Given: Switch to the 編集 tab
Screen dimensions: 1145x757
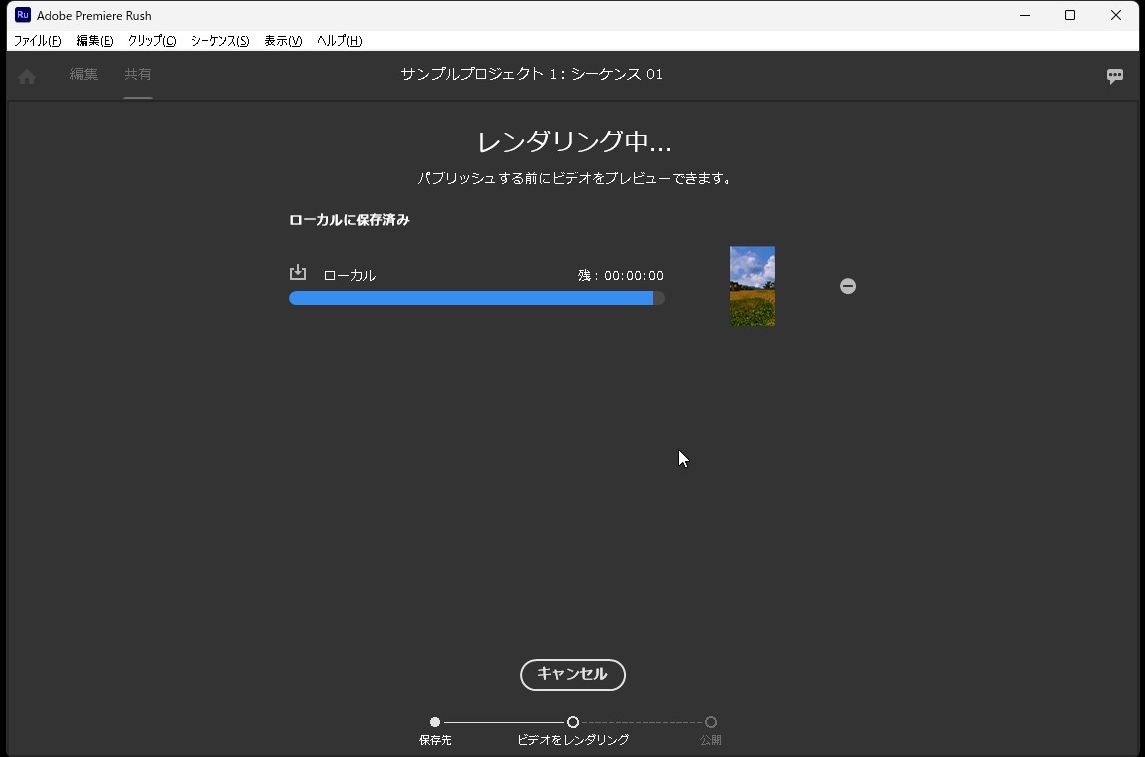Looking at the screenshot, I should [x=84, y=75].
